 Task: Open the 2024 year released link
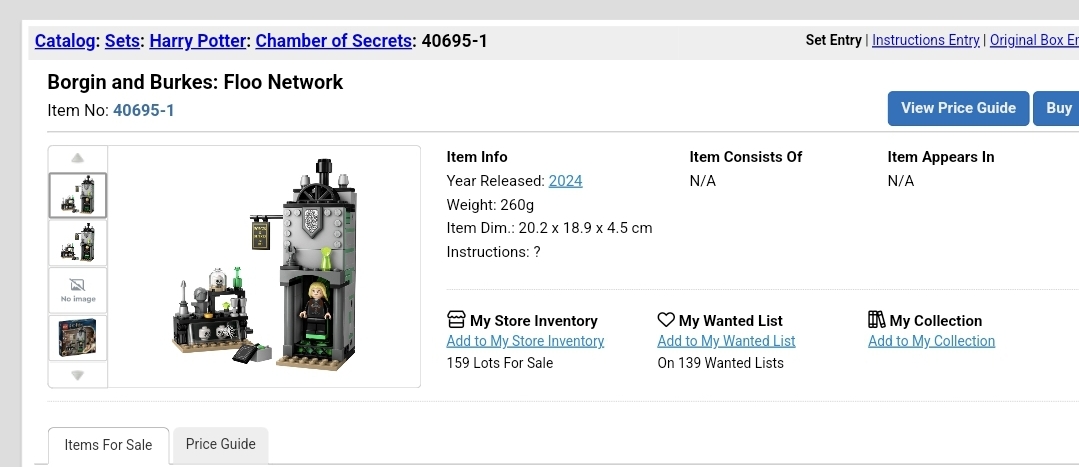(566, 181)
